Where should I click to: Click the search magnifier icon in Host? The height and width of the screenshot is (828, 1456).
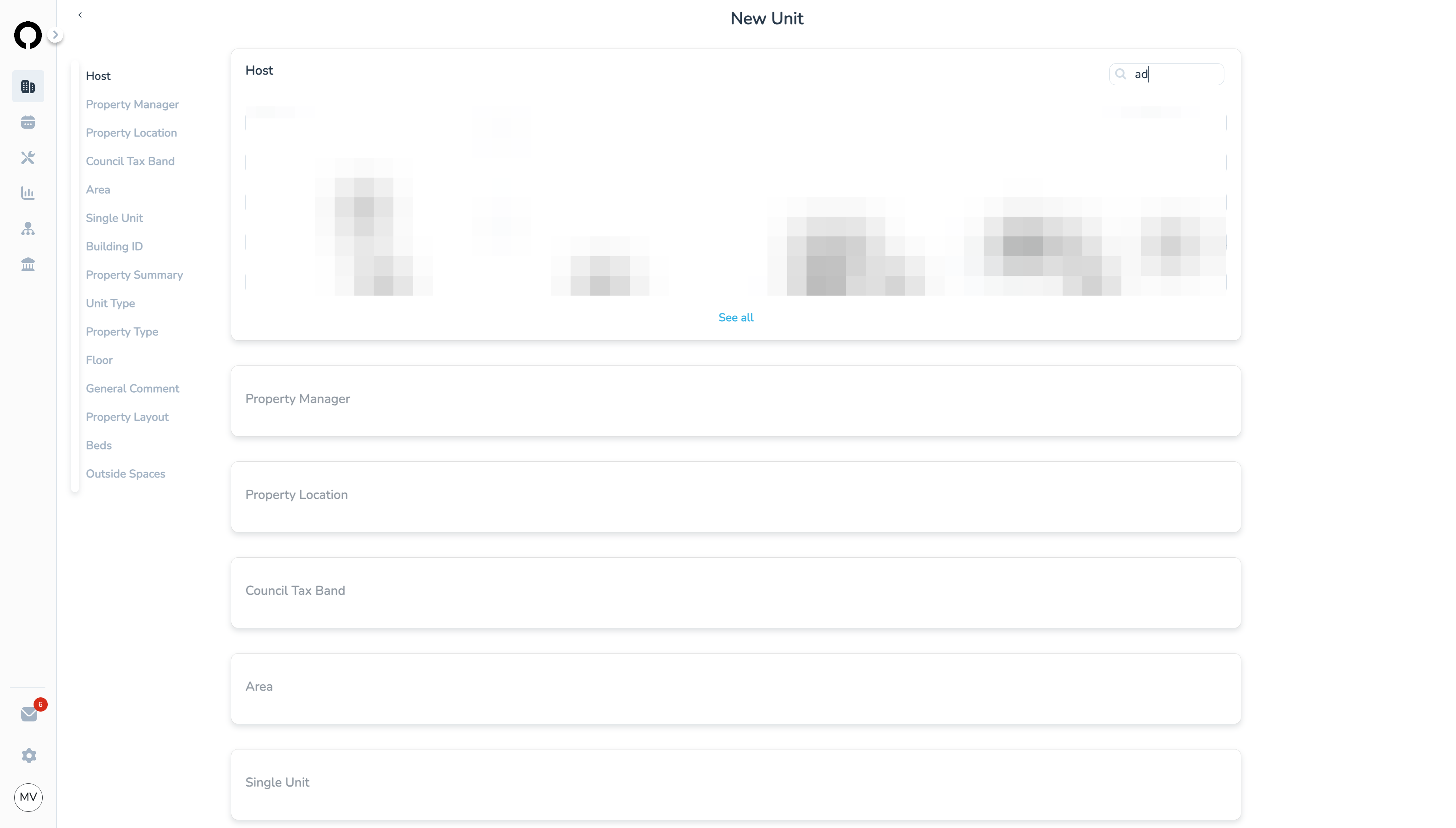tap(1121, 74)
